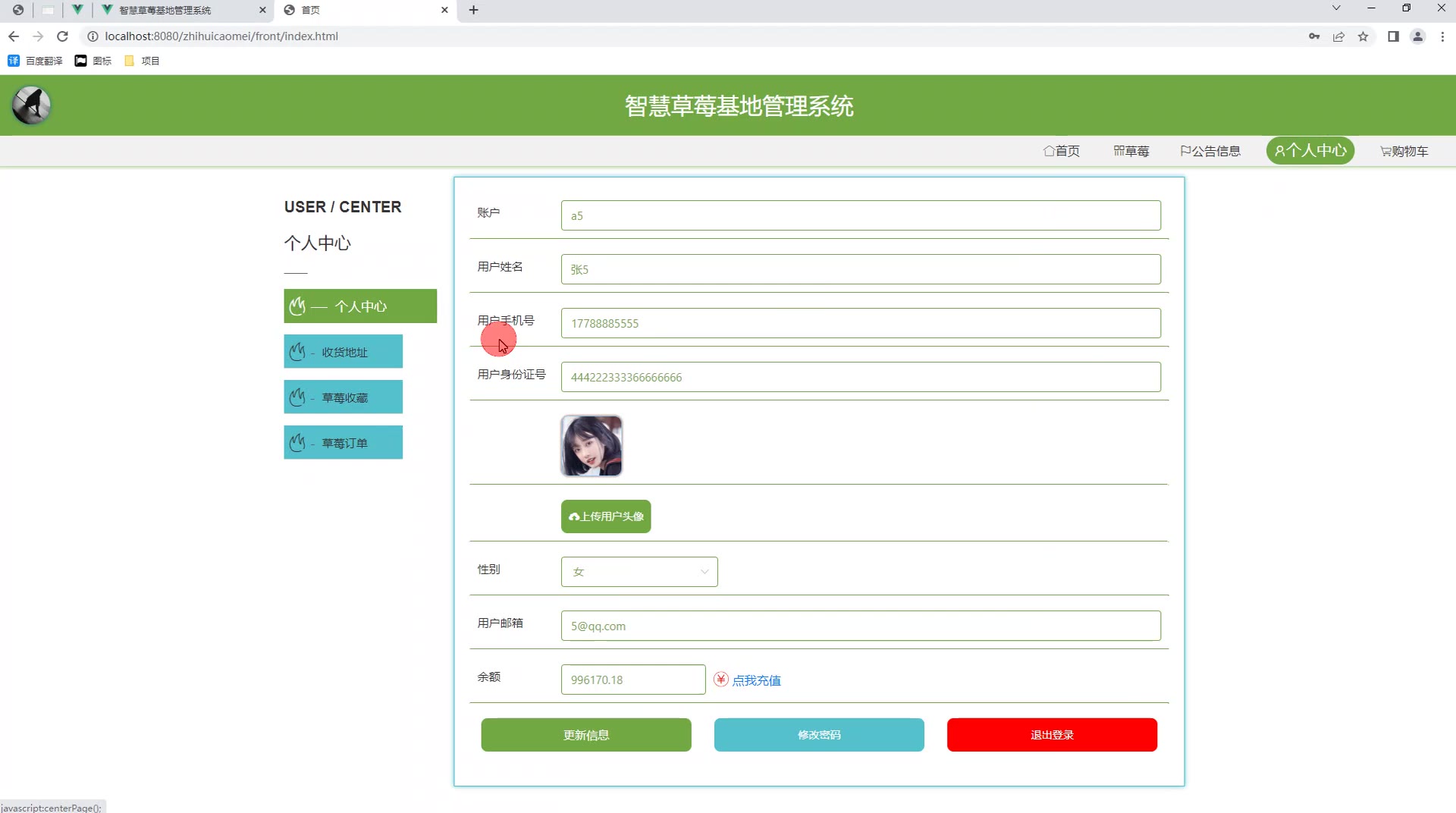
Task: Click the user avatar photo
Action: pyautogui.click(x=591, y=446)
